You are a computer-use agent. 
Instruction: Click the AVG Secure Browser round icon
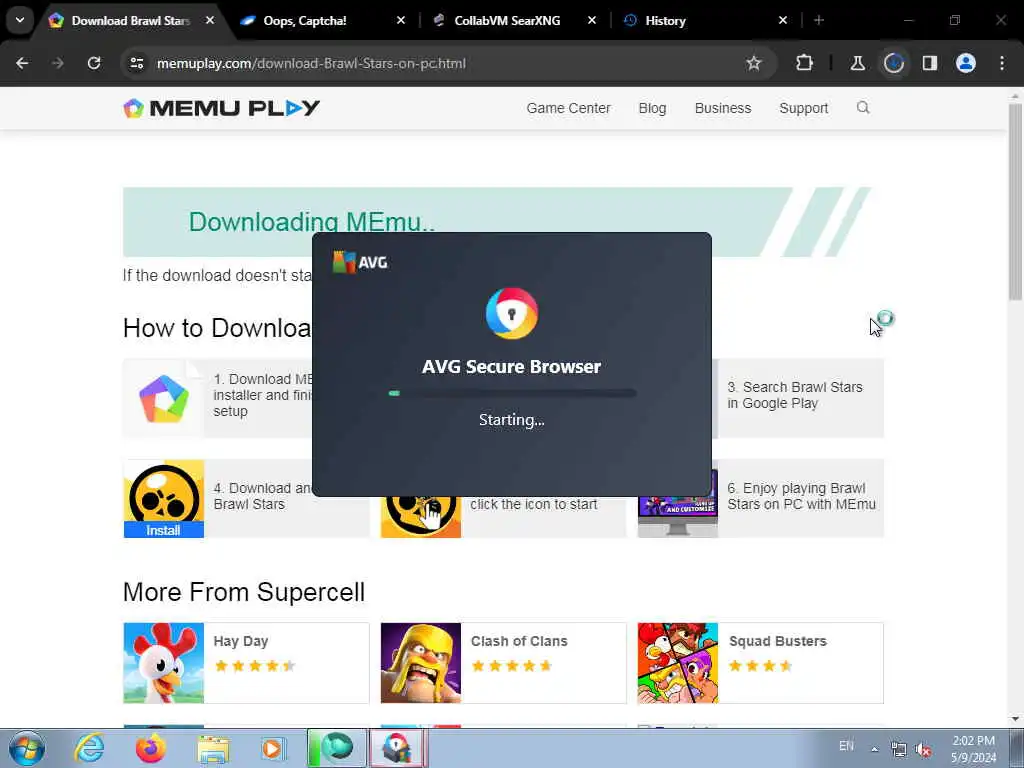(511, 313)
